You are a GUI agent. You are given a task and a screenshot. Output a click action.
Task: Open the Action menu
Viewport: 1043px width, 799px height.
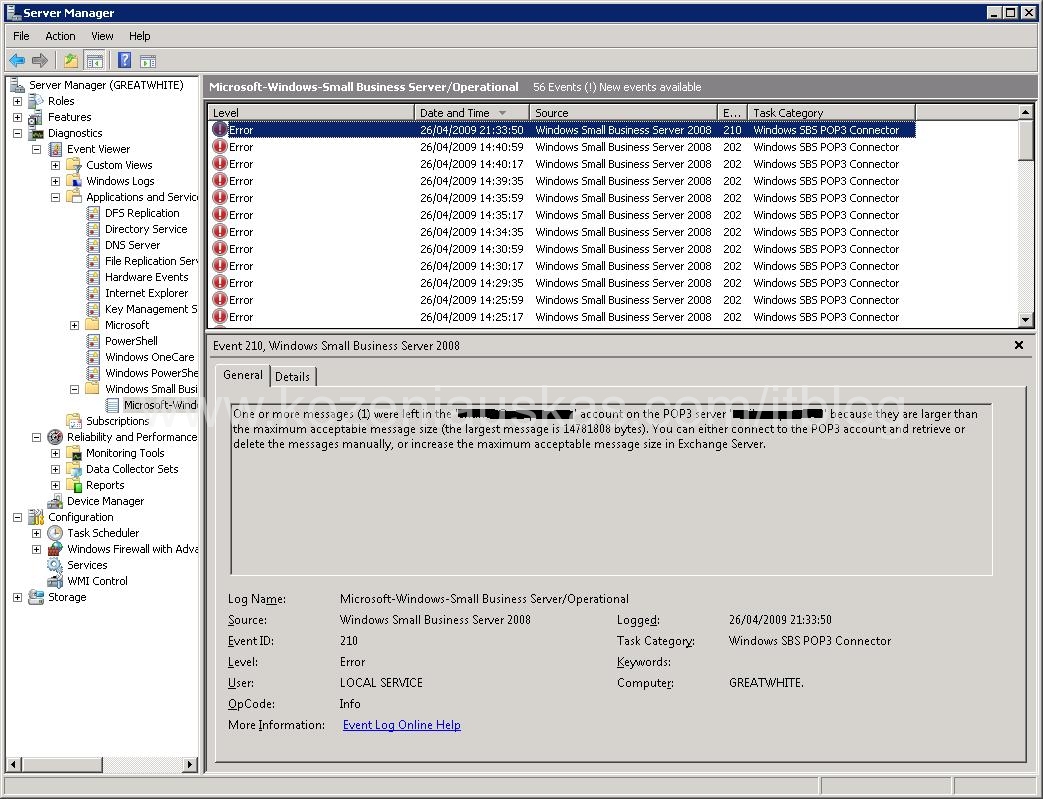60,36
